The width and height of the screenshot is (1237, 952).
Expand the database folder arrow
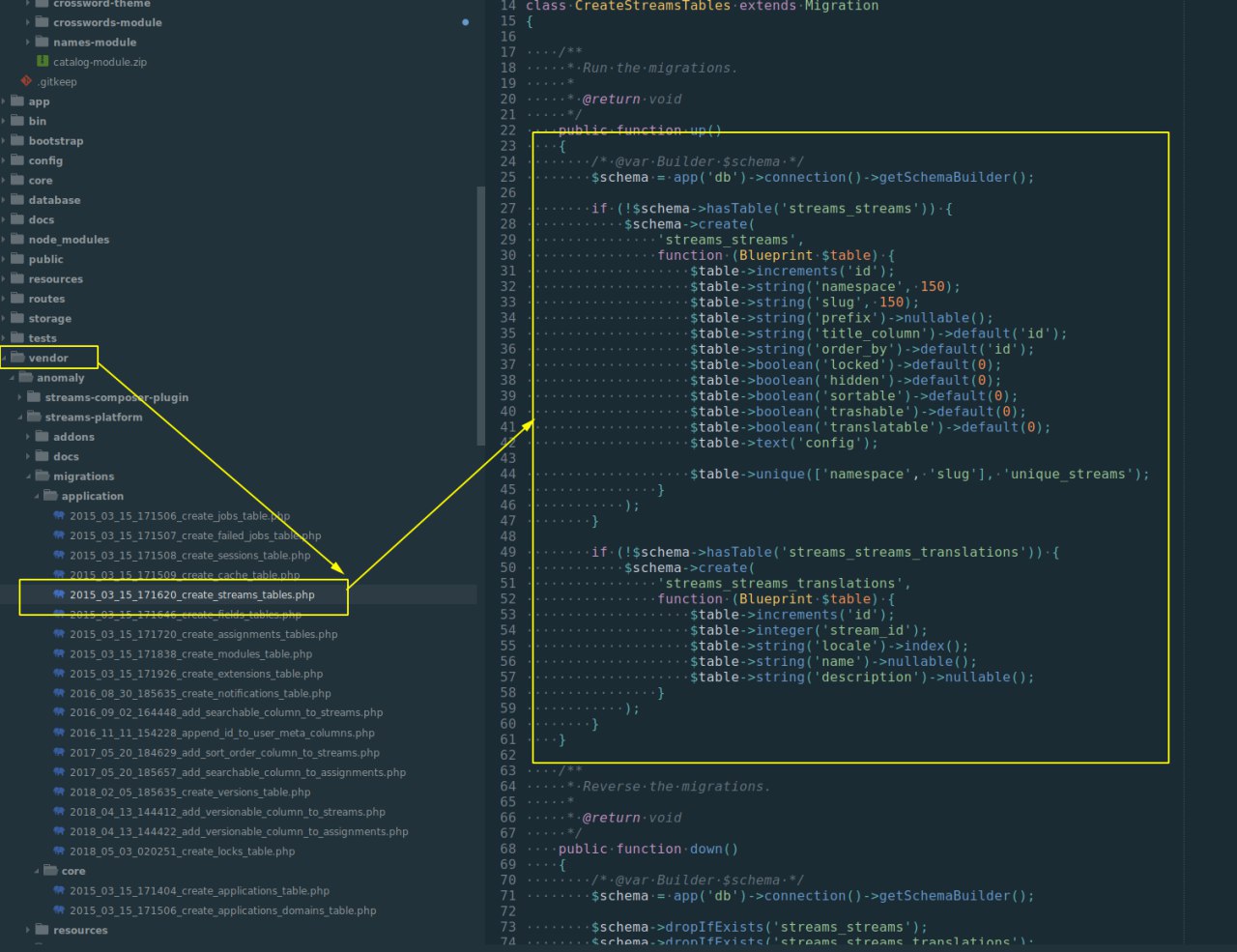(x=4, y=200)
